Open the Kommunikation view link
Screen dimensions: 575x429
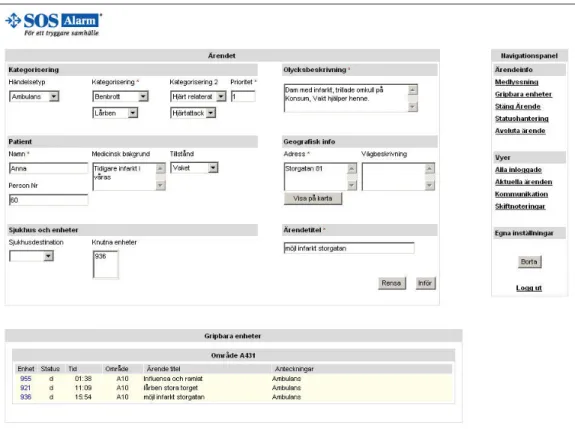point(521,194)
